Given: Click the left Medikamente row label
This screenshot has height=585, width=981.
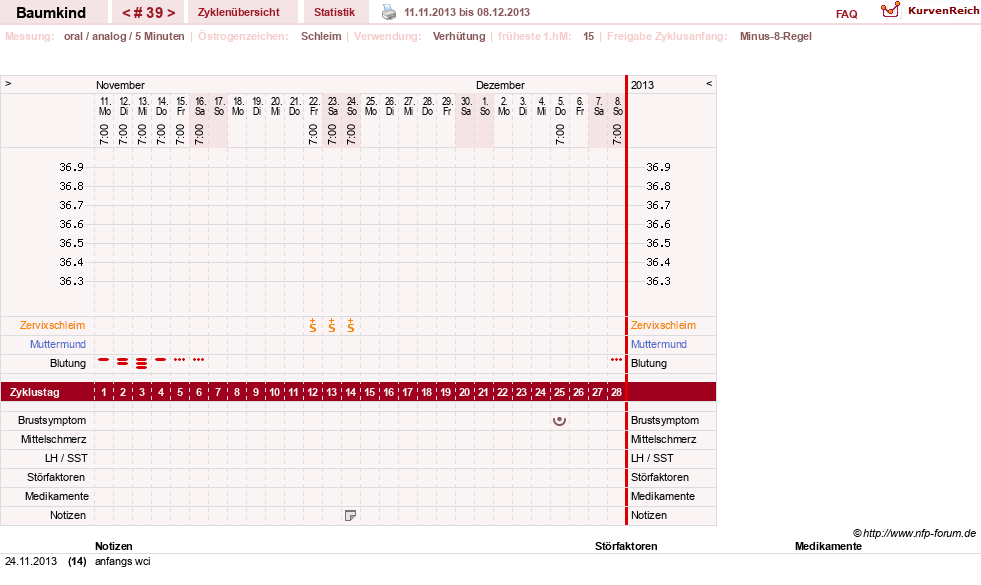Looking at the screenshot, I should pos(57,496).
